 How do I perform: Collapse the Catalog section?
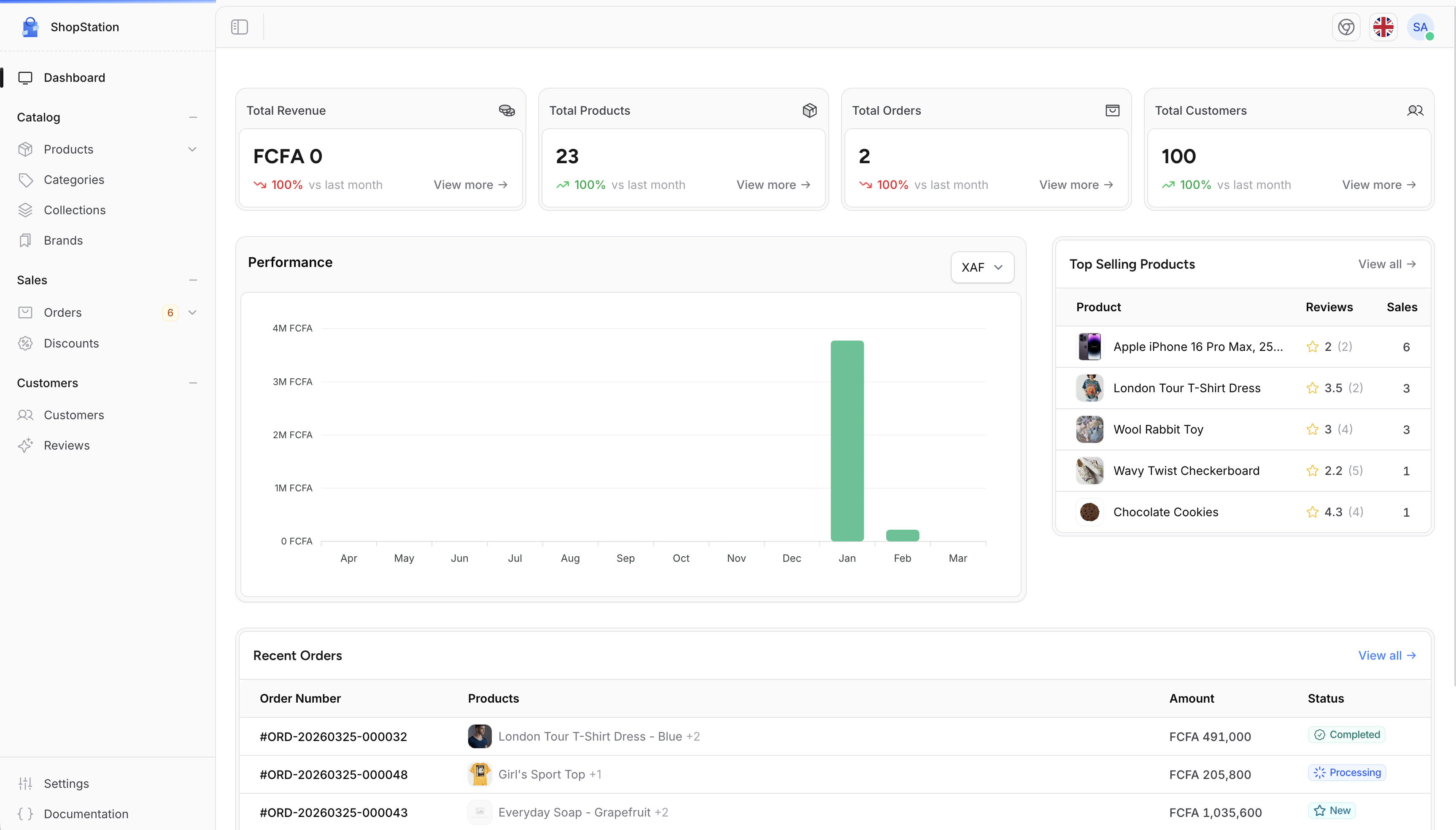point(193,117)
